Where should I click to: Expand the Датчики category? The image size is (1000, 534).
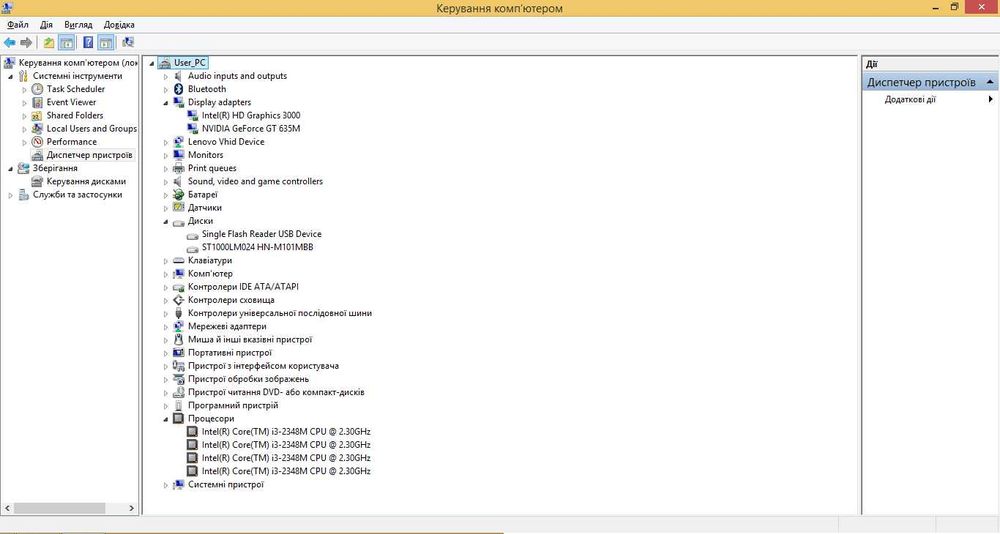166,208
